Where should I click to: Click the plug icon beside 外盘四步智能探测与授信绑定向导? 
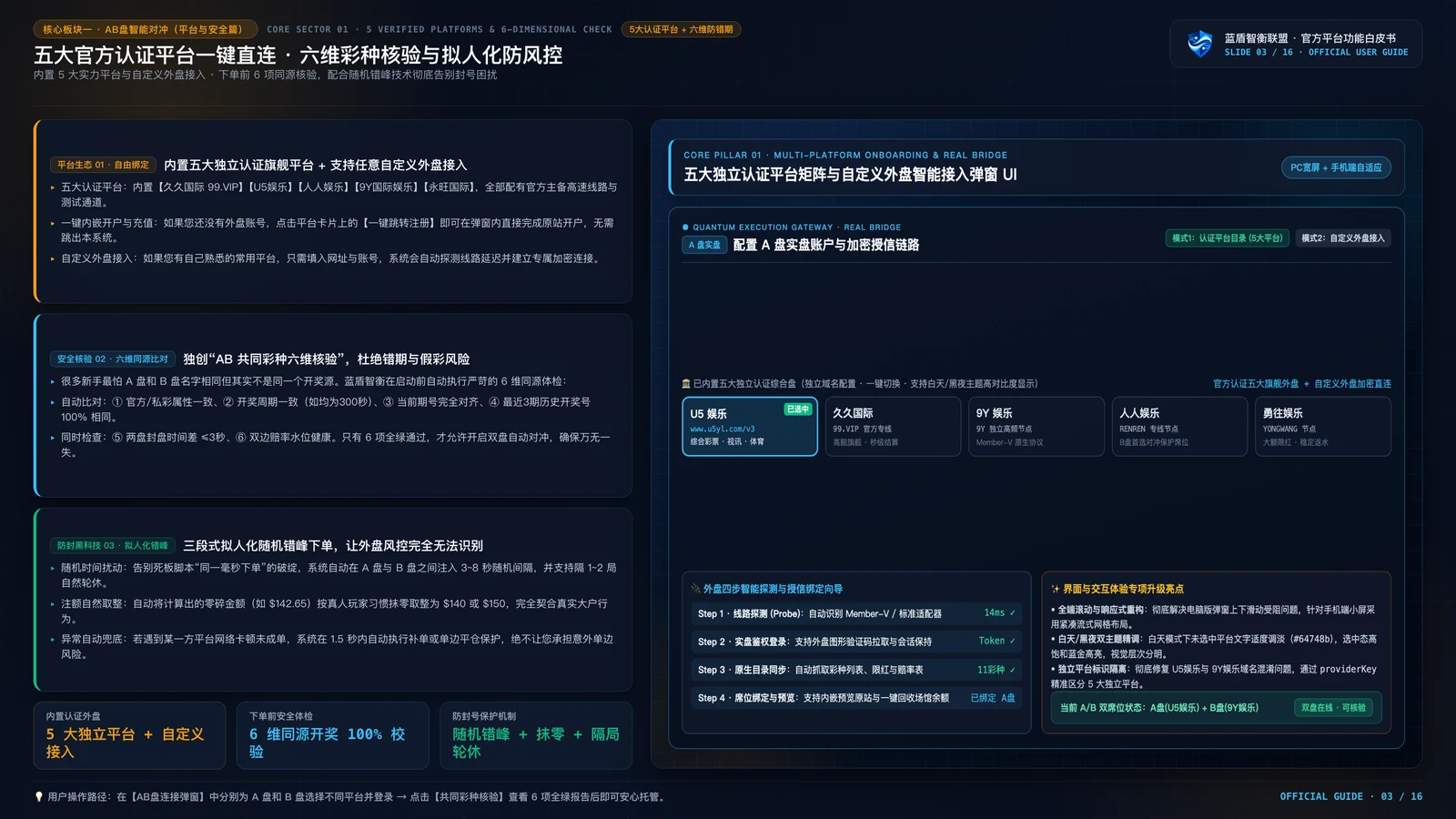click(695, 589)
